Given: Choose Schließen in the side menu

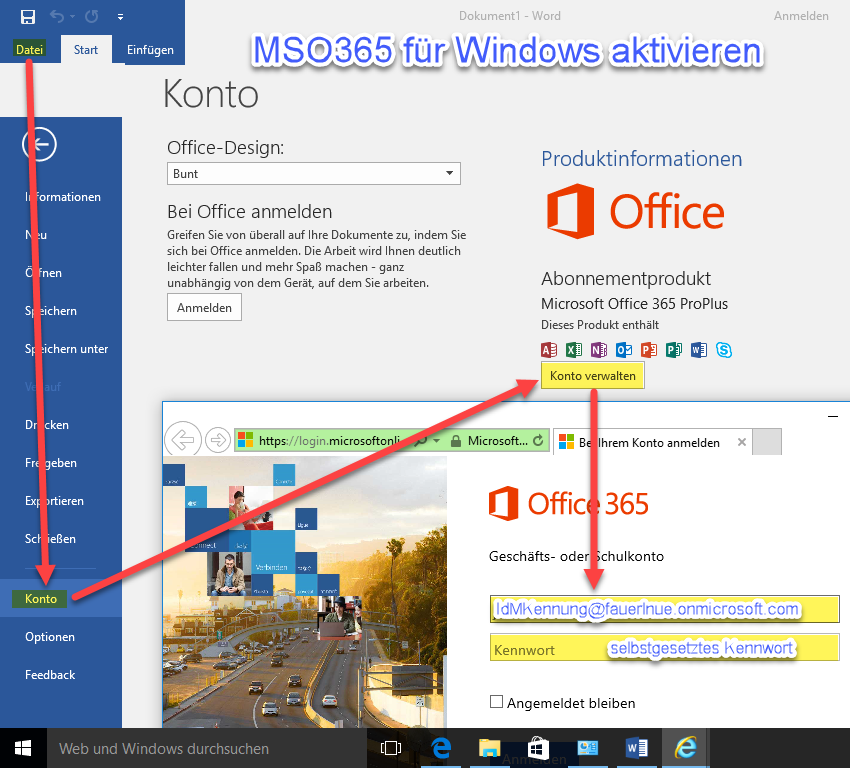Looking at the screenshot, I should [50, 538].
